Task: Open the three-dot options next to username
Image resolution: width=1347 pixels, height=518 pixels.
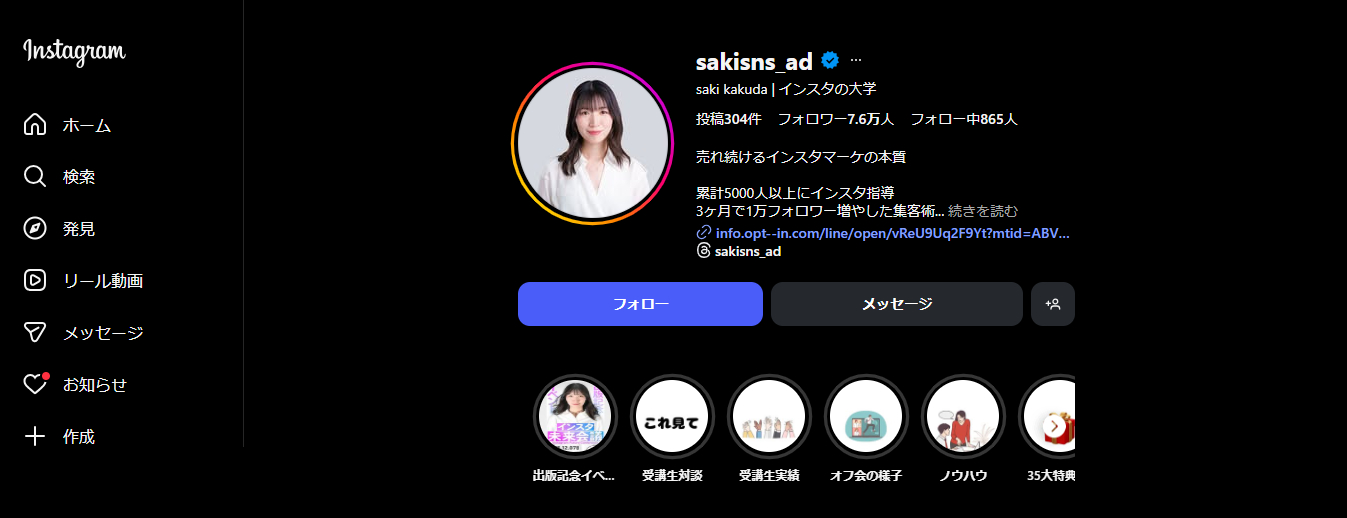Action: tap(856, 61)
